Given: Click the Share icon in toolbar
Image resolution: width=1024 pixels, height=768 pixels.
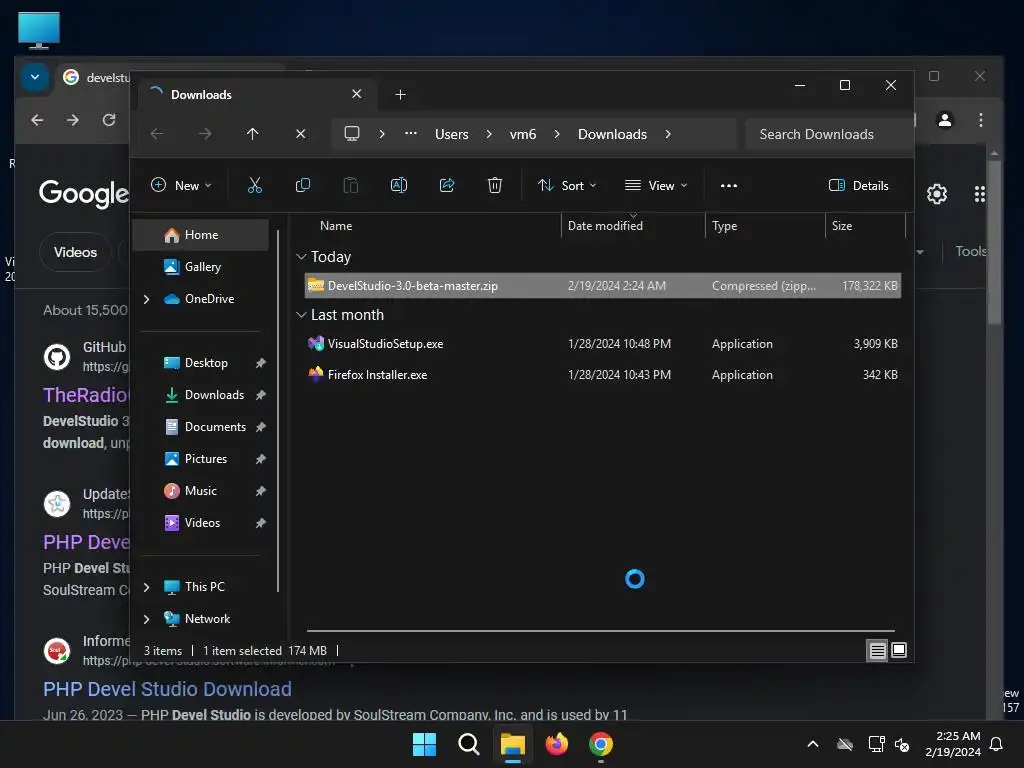Looking at the screenshot, I should [x=447, y=185].
